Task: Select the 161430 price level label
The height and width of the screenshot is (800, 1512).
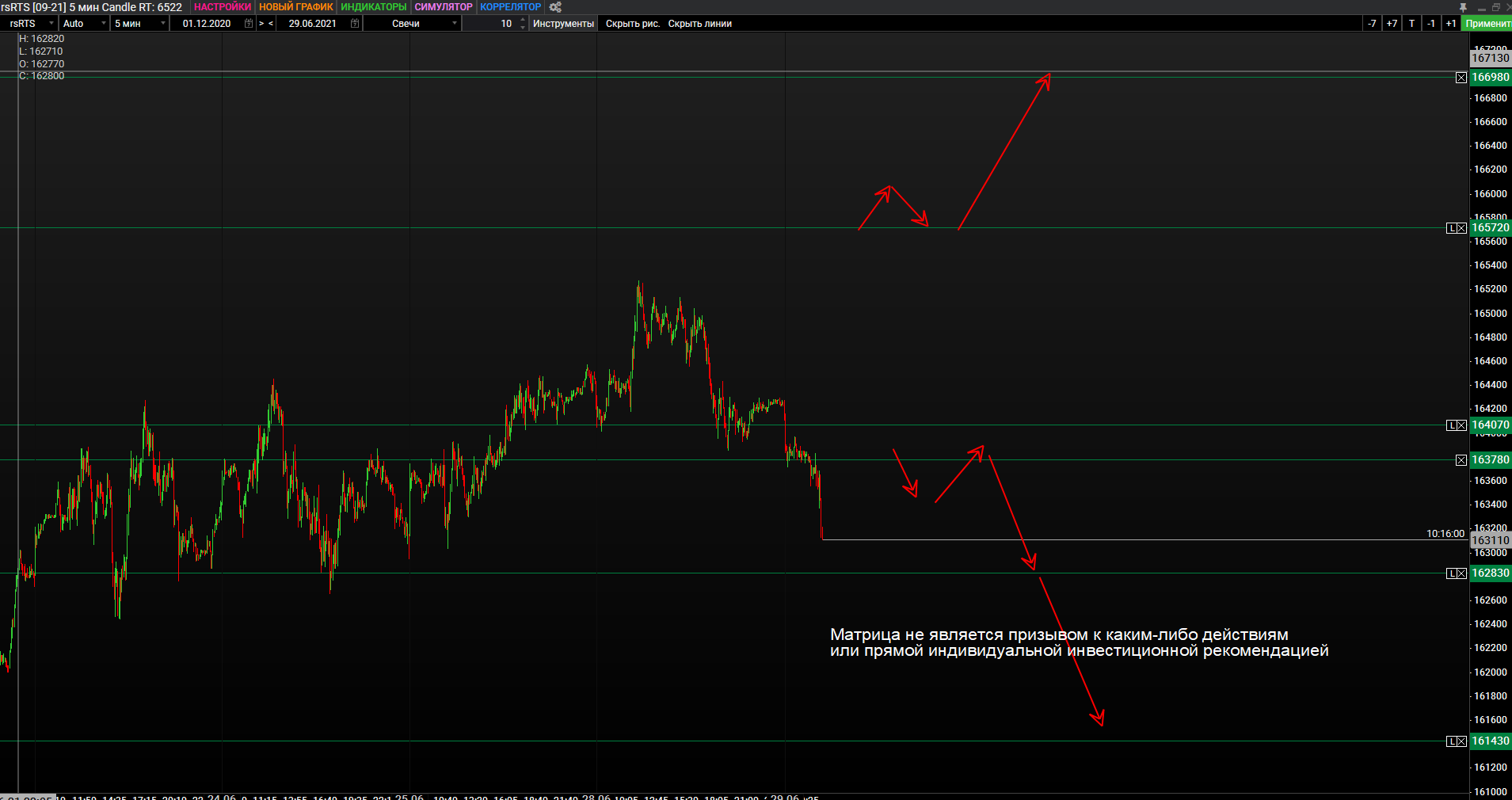Action: point(1491,741)
